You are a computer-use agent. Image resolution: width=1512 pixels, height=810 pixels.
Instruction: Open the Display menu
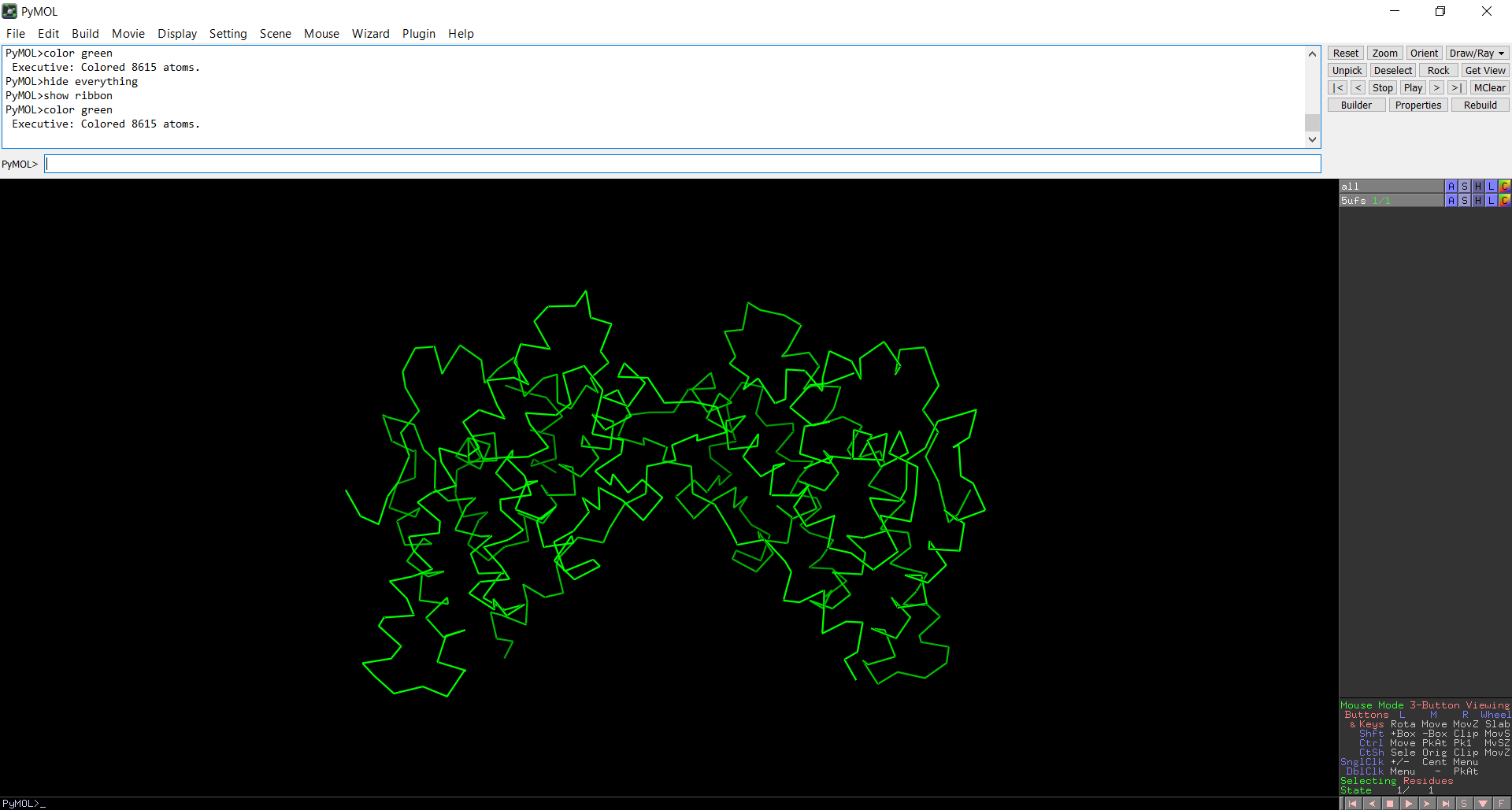click(177, 34)
